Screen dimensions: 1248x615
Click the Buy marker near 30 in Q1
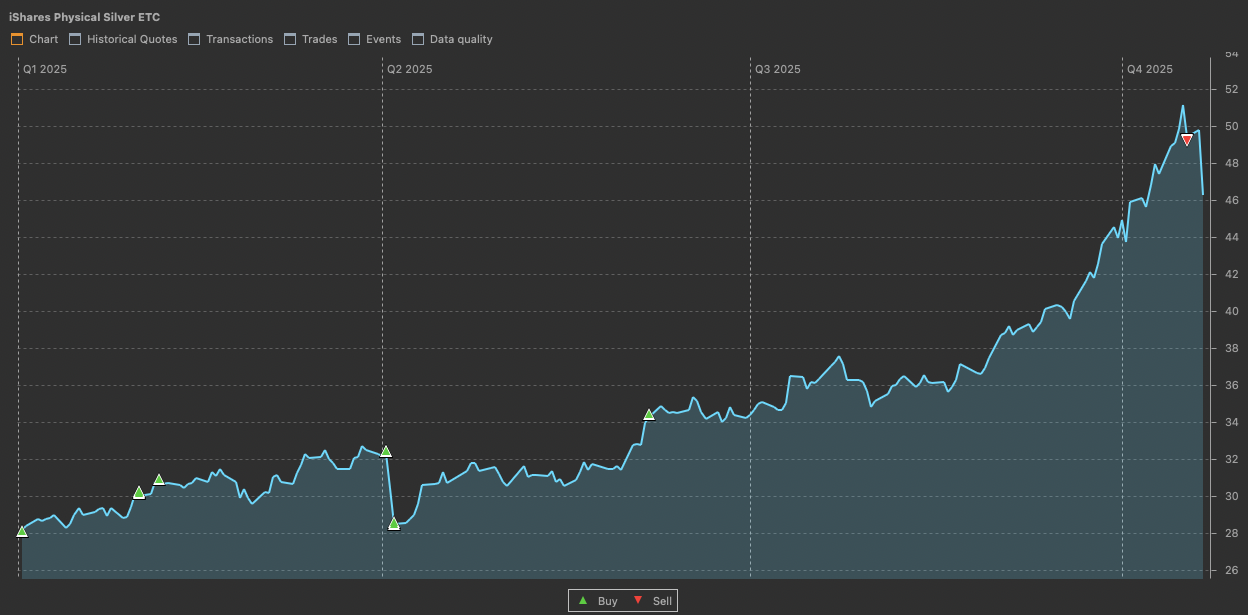(139, 492)
